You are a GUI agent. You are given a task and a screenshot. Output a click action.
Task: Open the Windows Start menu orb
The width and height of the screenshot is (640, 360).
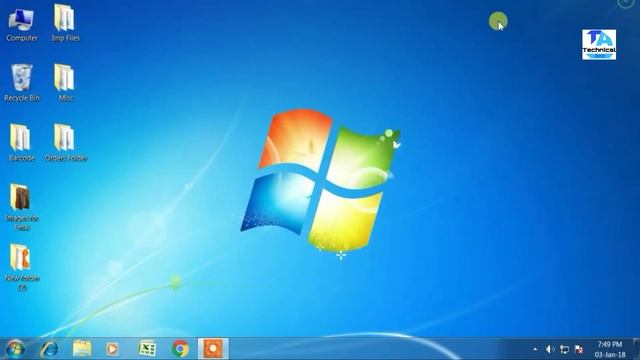pyautogui.click(x=16, y=349)
